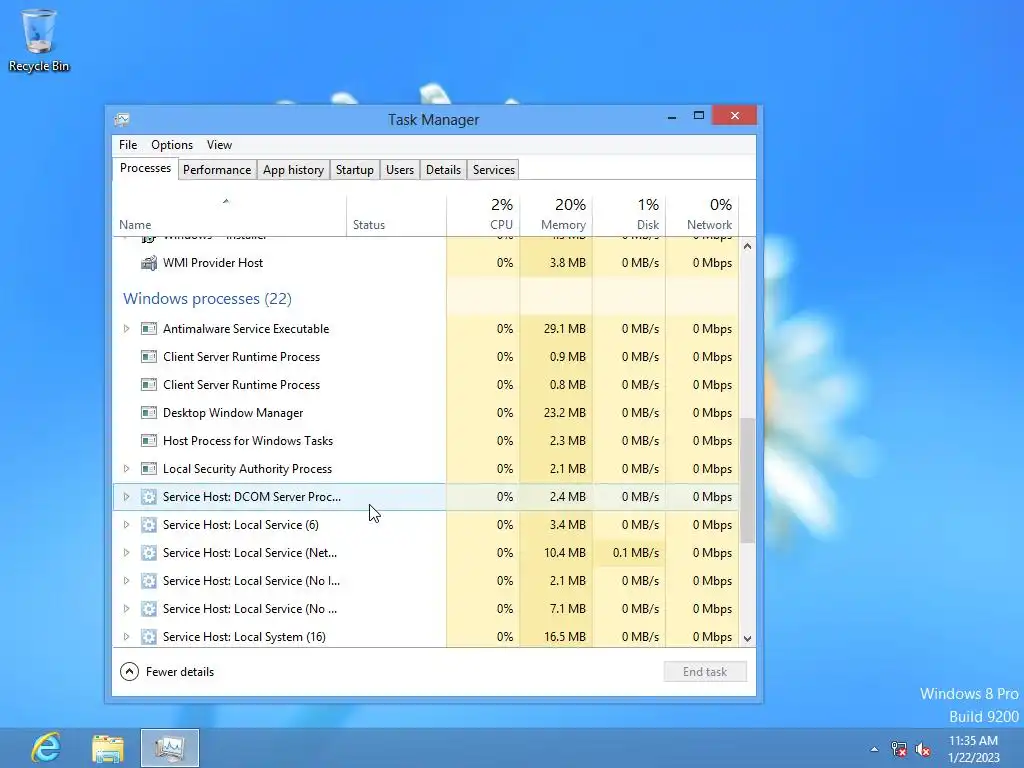
Task: Sort by the Name column header
Action: point(229,215)
